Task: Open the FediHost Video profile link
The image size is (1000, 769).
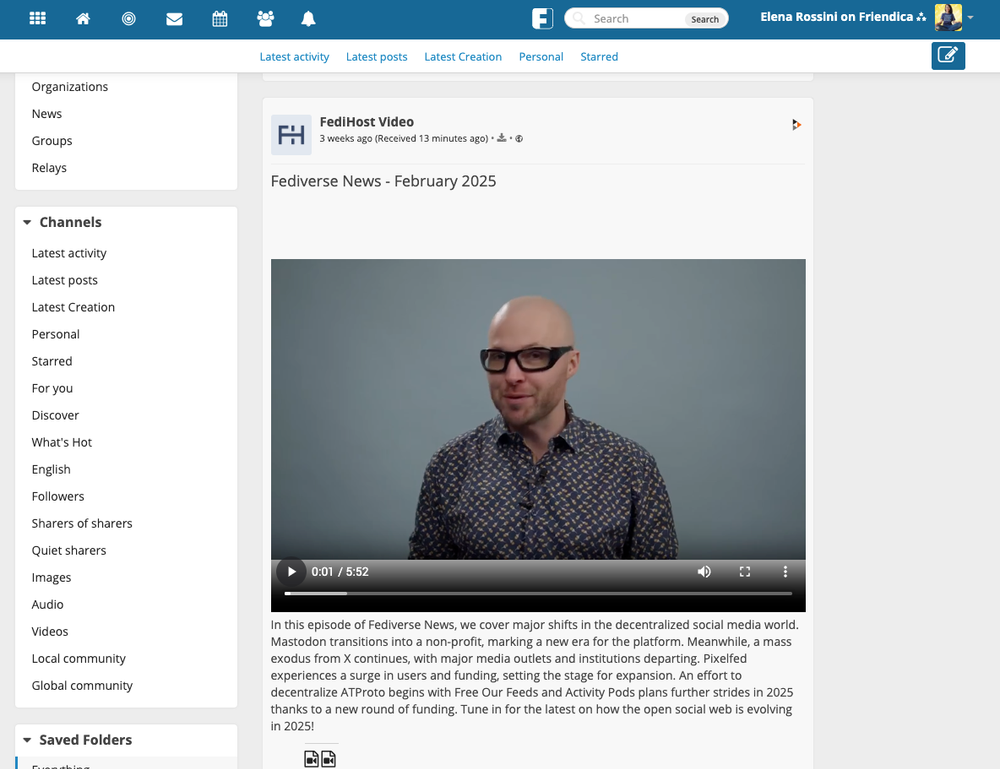Action: click(x=366, y=122)
